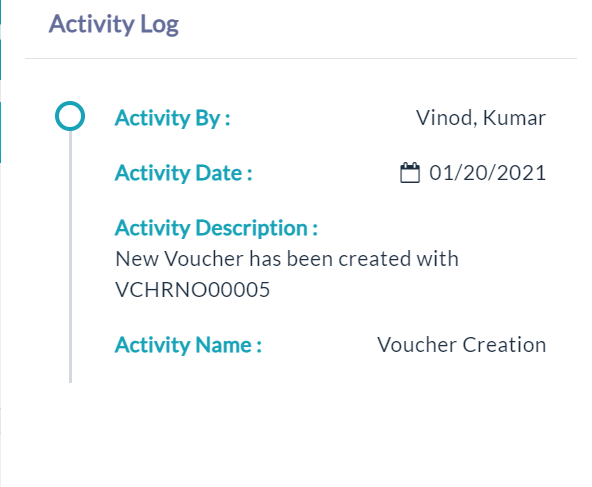The width and height of the screenshot is (592, 487).
Task: Click the Activity Log heading
Action: pyautogui.click(x=114, y=24)
